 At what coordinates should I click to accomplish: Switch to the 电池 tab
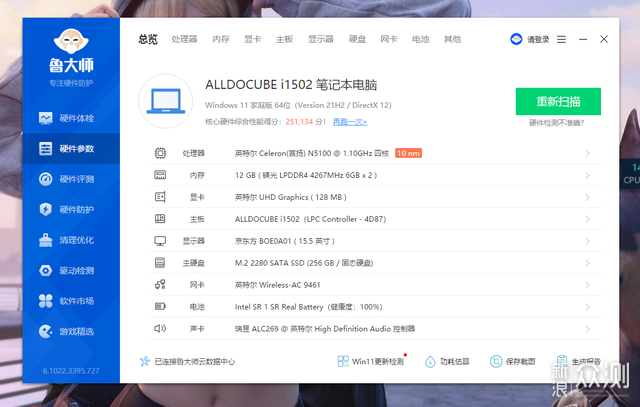coord(421,39)
